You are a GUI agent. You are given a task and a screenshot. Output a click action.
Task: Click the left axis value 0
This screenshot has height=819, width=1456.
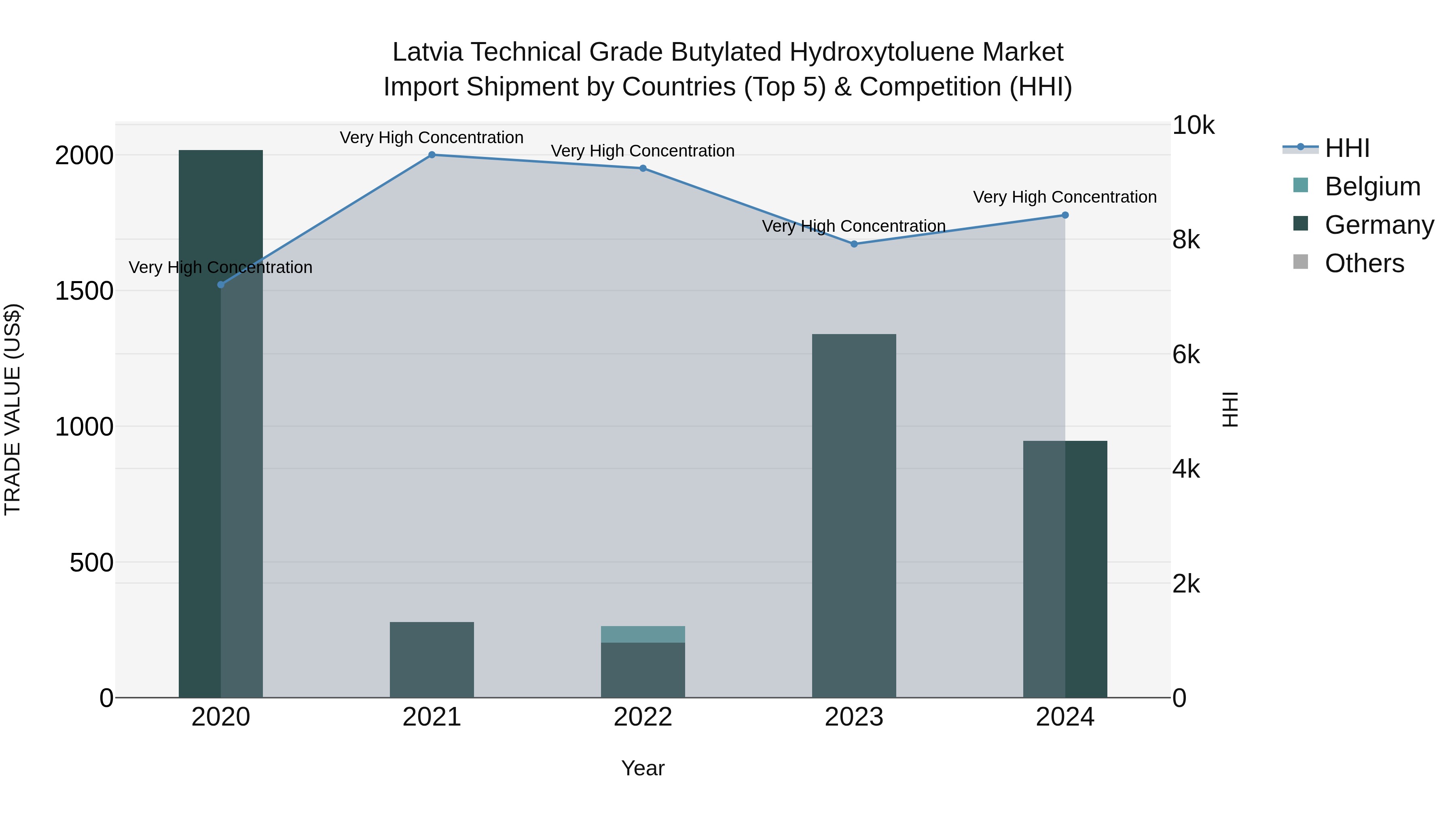point(106,698)
